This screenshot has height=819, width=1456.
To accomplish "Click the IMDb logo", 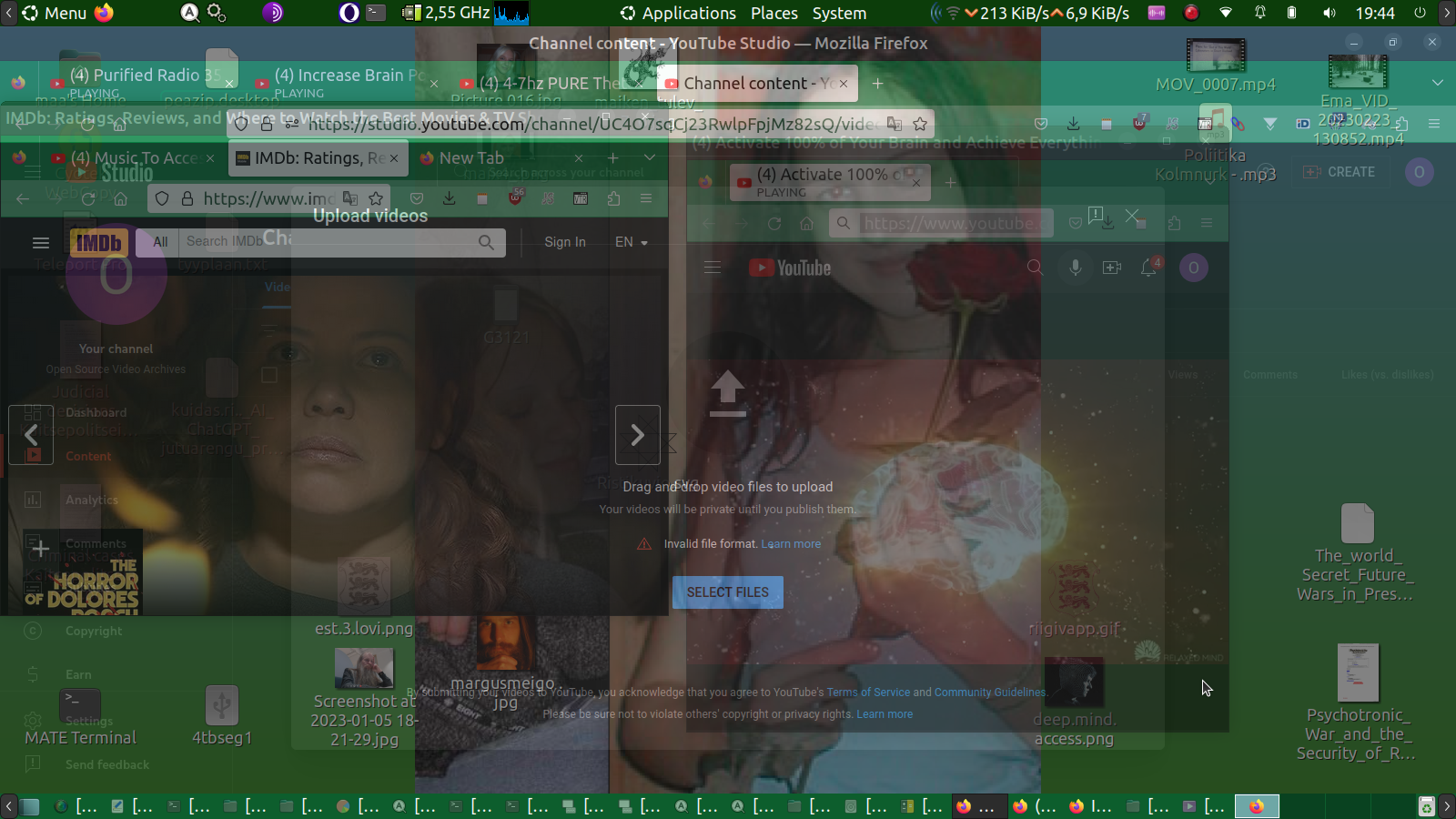I will point(99,242).
